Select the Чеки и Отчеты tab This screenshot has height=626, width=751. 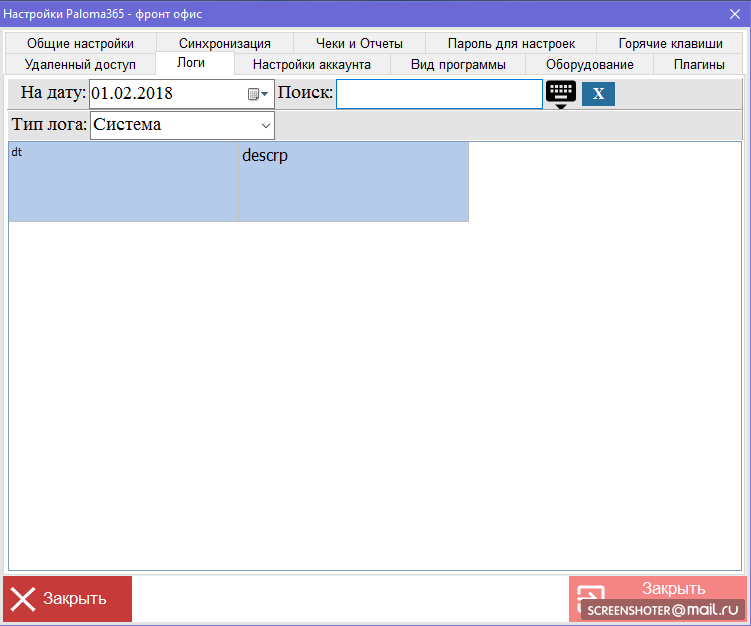pos(359,43)
